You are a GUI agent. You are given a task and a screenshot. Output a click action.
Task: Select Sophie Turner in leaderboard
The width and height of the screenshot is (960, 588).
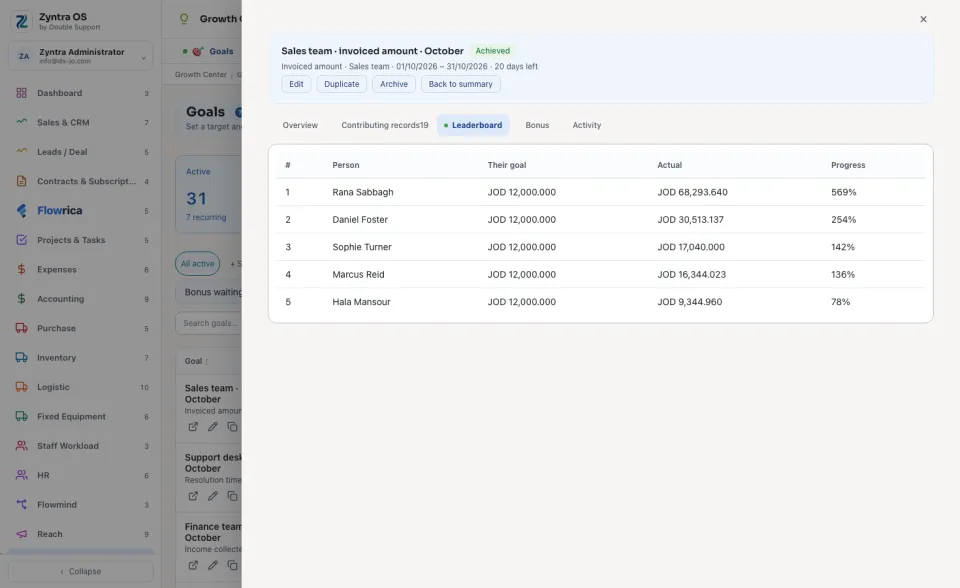pyautogui.click(x=362, y=247)
